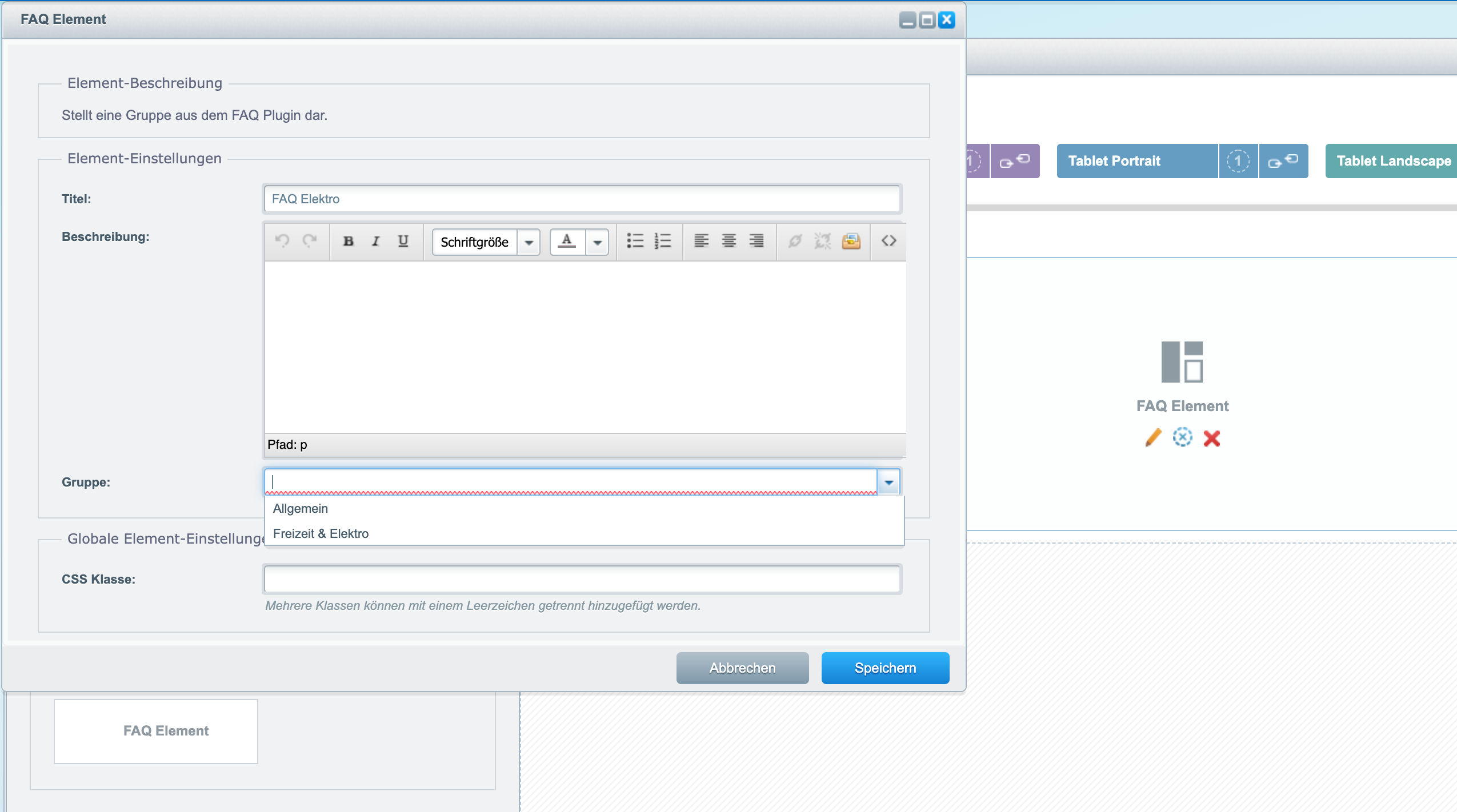Click the redo arrow icon
The height and width of the screenshot is (812, 1457).
[x=310, y=241]
